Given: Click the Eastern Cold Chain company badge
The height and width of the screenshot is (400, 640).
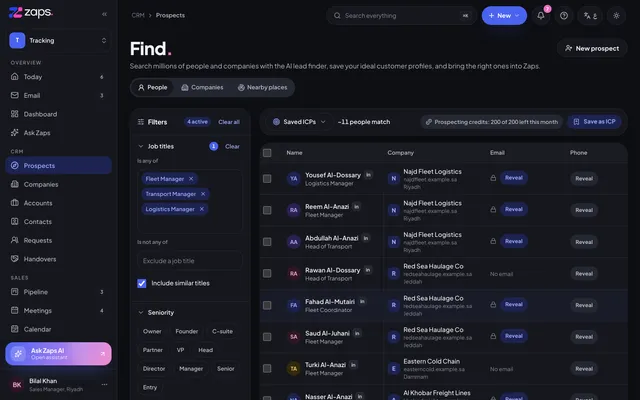Looking at the screenshot, I should (393, 369).
